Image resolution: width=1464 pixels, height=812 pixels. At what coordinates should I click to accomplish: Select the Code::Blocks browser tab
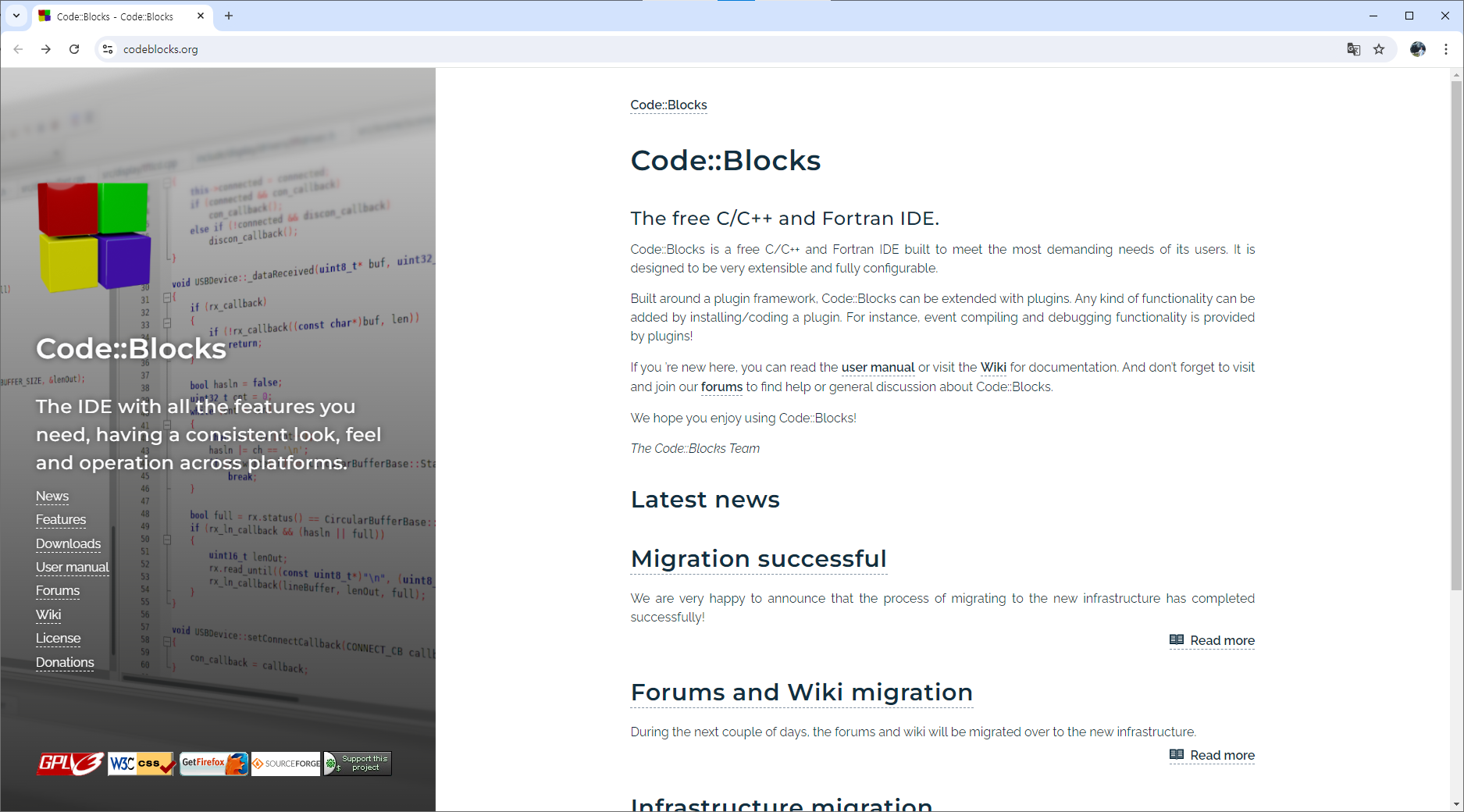click(121, 16)
